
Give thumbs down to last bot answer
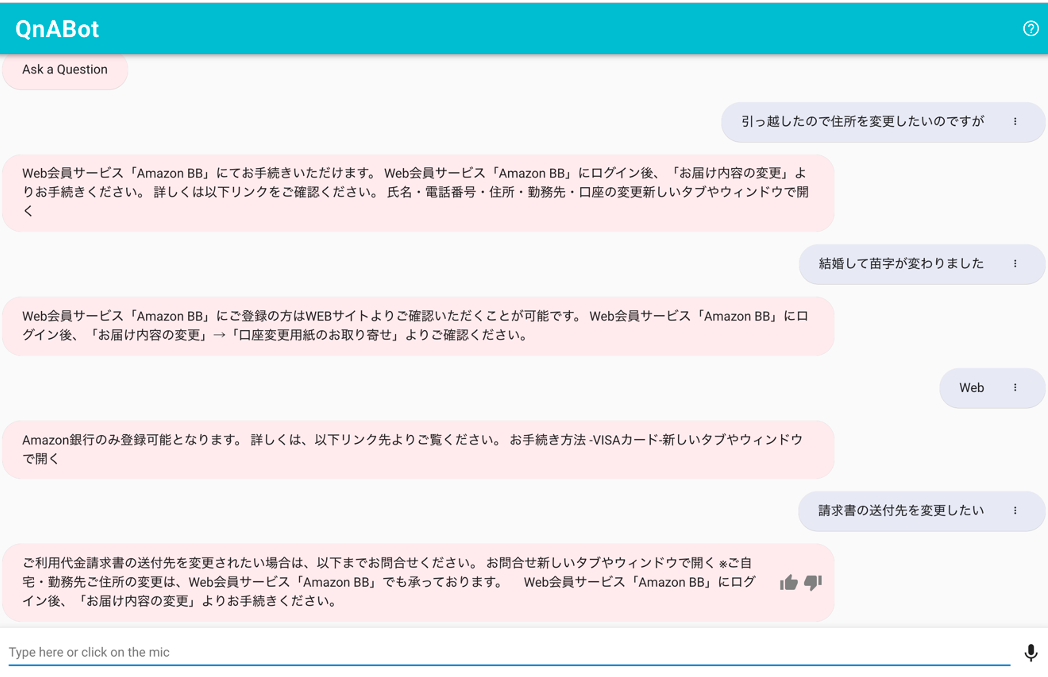[813, 583]
